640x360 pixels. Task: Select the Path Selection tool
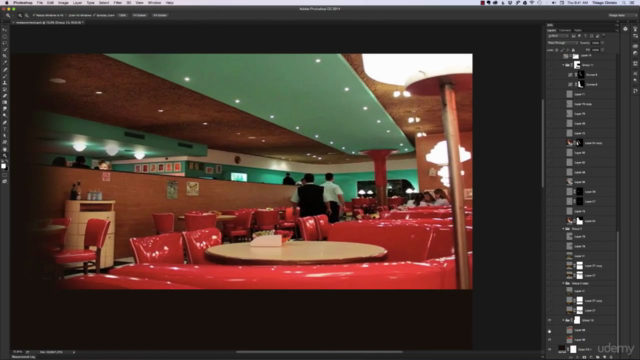5,136
